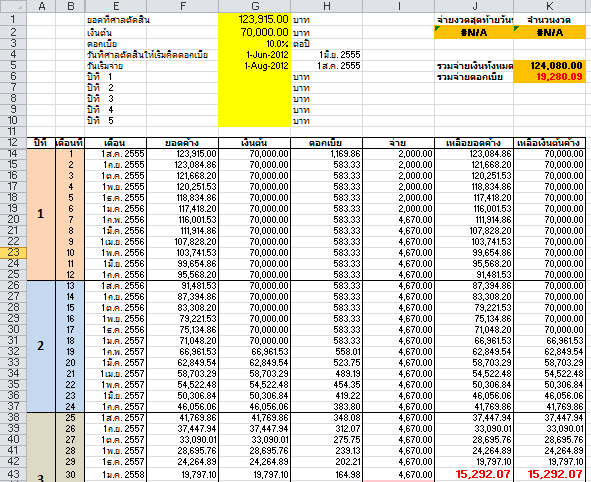Click the #N/A cell in column J
The width and height of the screenshot is (591, 482).
(x=474, y=32)
